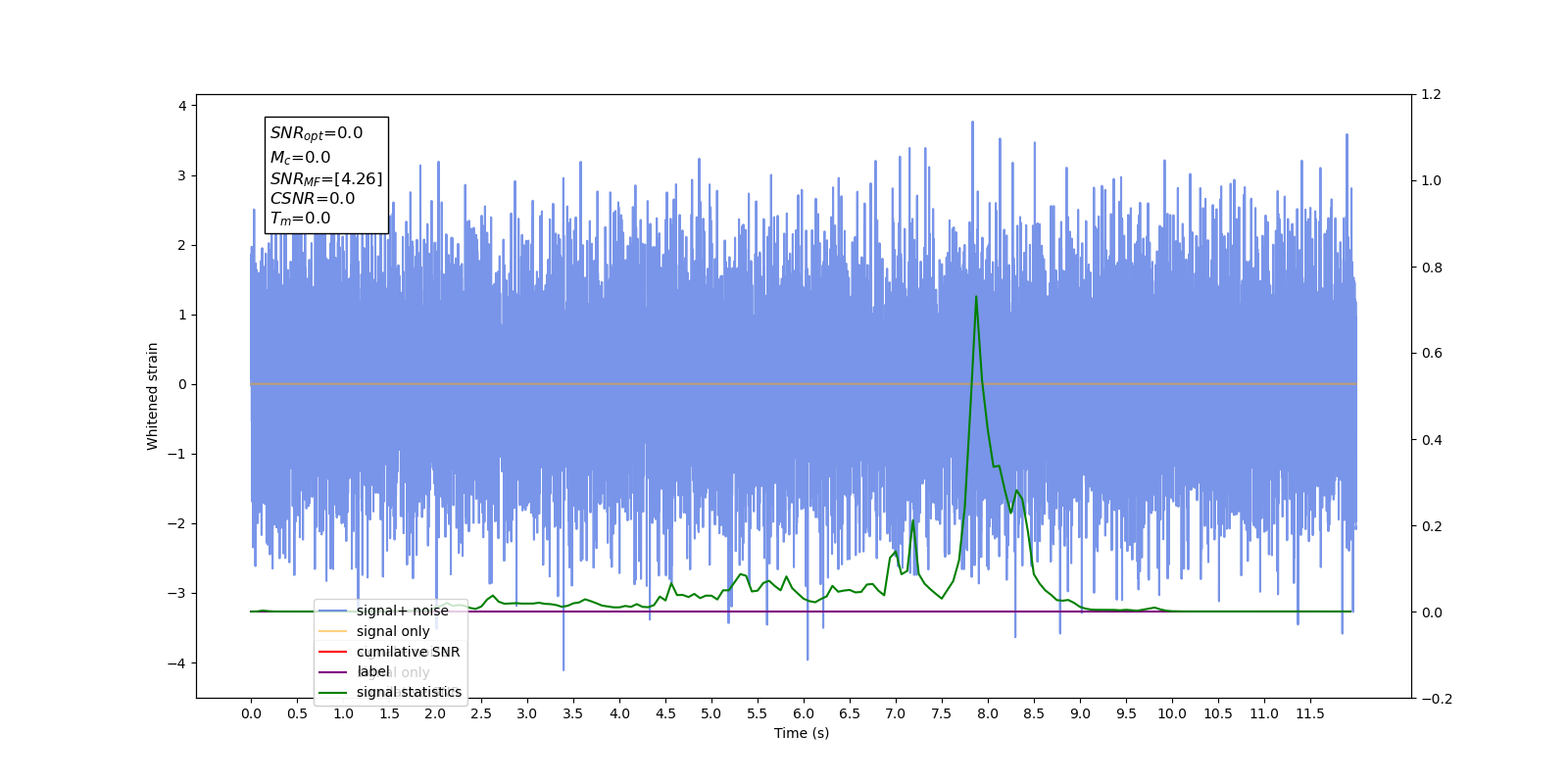Click the left y-axis tick label 0
Viewport: 1568px width, 784px height.
point(182,384)
